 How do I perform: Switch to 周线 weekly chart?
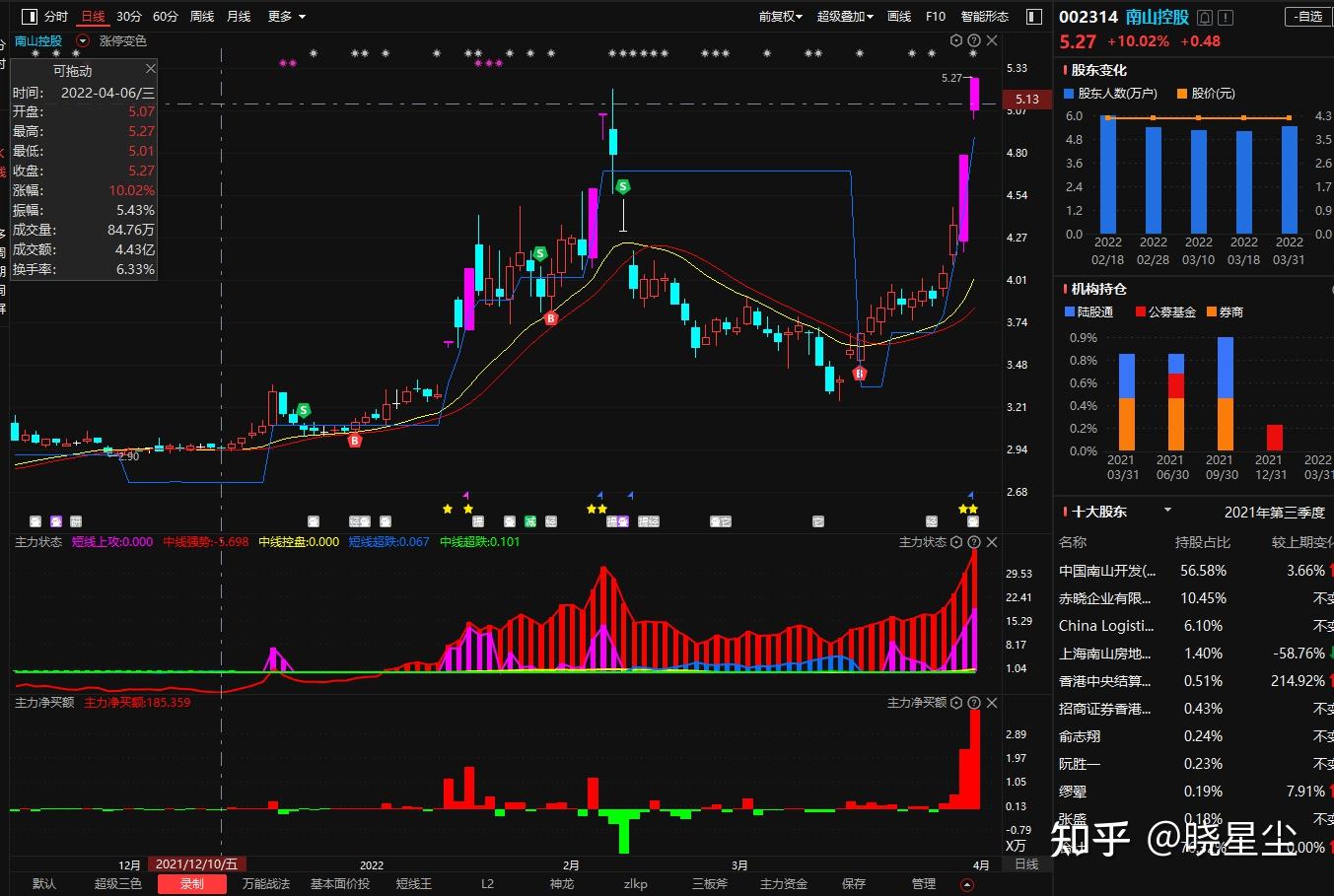pos(202,17)
